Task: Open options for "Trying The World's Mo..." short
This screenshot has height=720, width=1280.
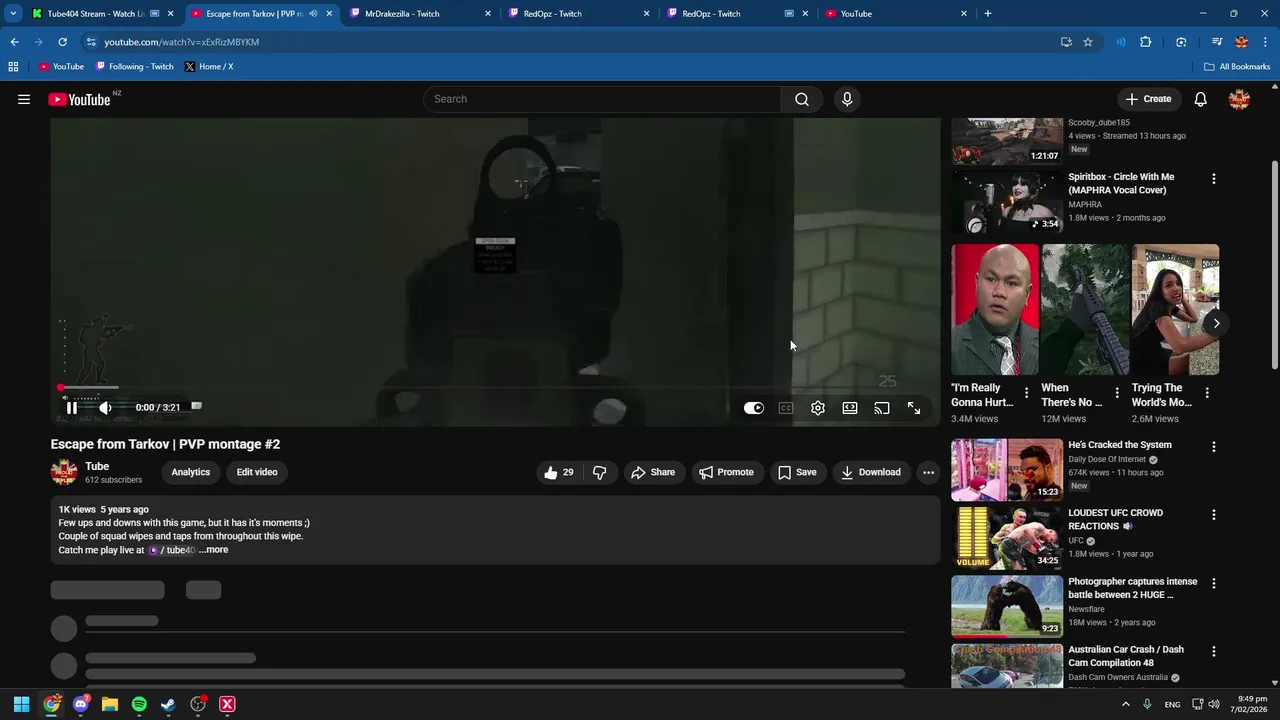Action: tap(1207, 393)
